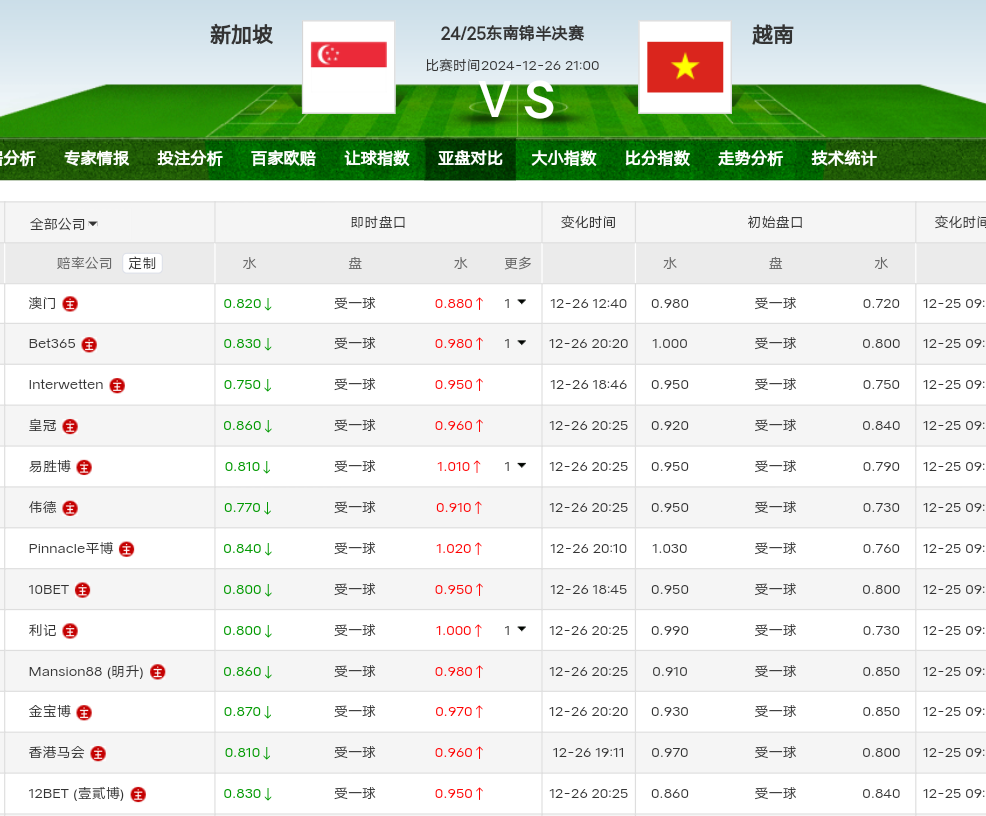Click 12BET initial home odds 0.860
986x816 pixels.
point(670,794)
